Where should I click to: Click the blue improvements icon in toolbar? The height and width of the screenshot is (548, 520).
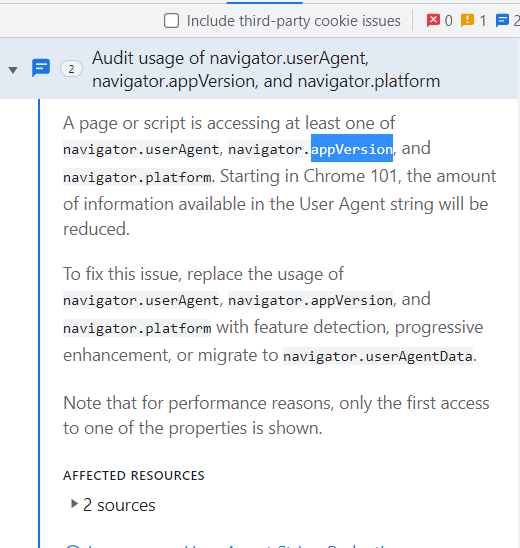tap(502, 20)
